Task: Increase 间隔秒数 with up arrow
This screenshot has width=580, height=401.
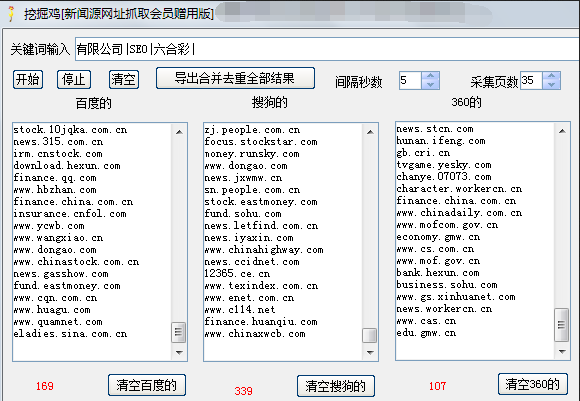Action: point(430,76)
